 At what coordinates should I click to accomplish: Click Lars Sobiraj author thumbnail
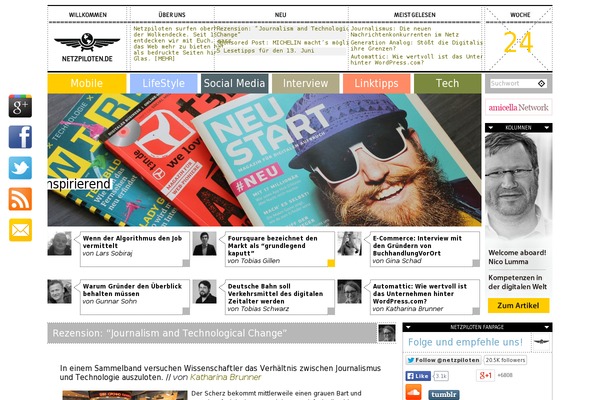click(59, 243)
